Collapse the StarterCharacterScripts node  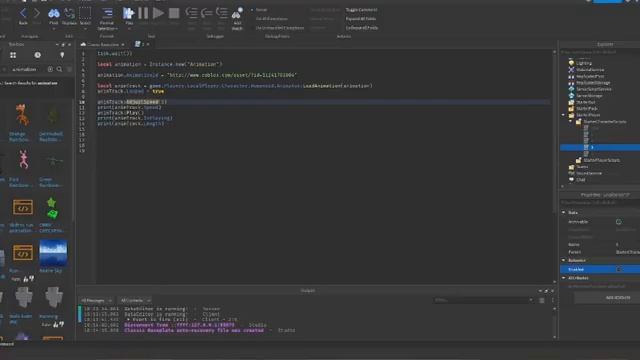pos(571,122)
